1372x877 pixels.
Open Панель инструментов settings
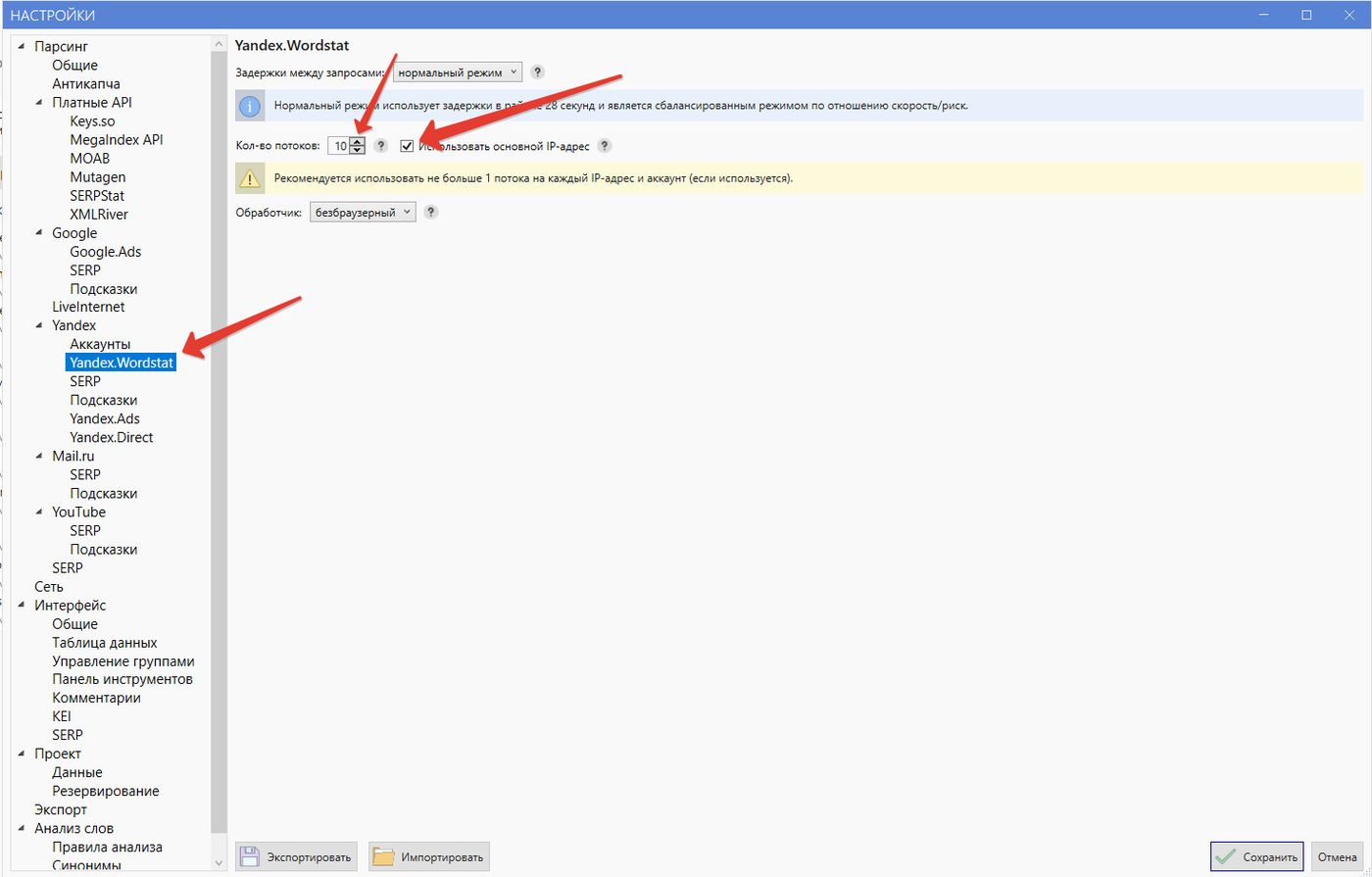pos(122,680)
